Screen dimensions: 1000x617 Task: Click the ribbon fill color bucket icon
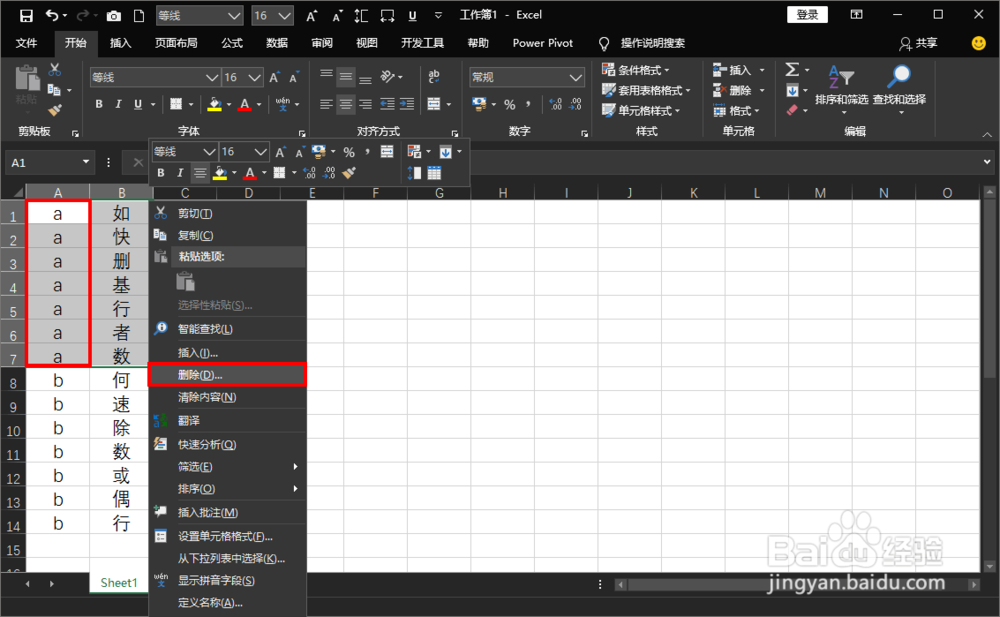pyautogui.click(x=215, y=104)
